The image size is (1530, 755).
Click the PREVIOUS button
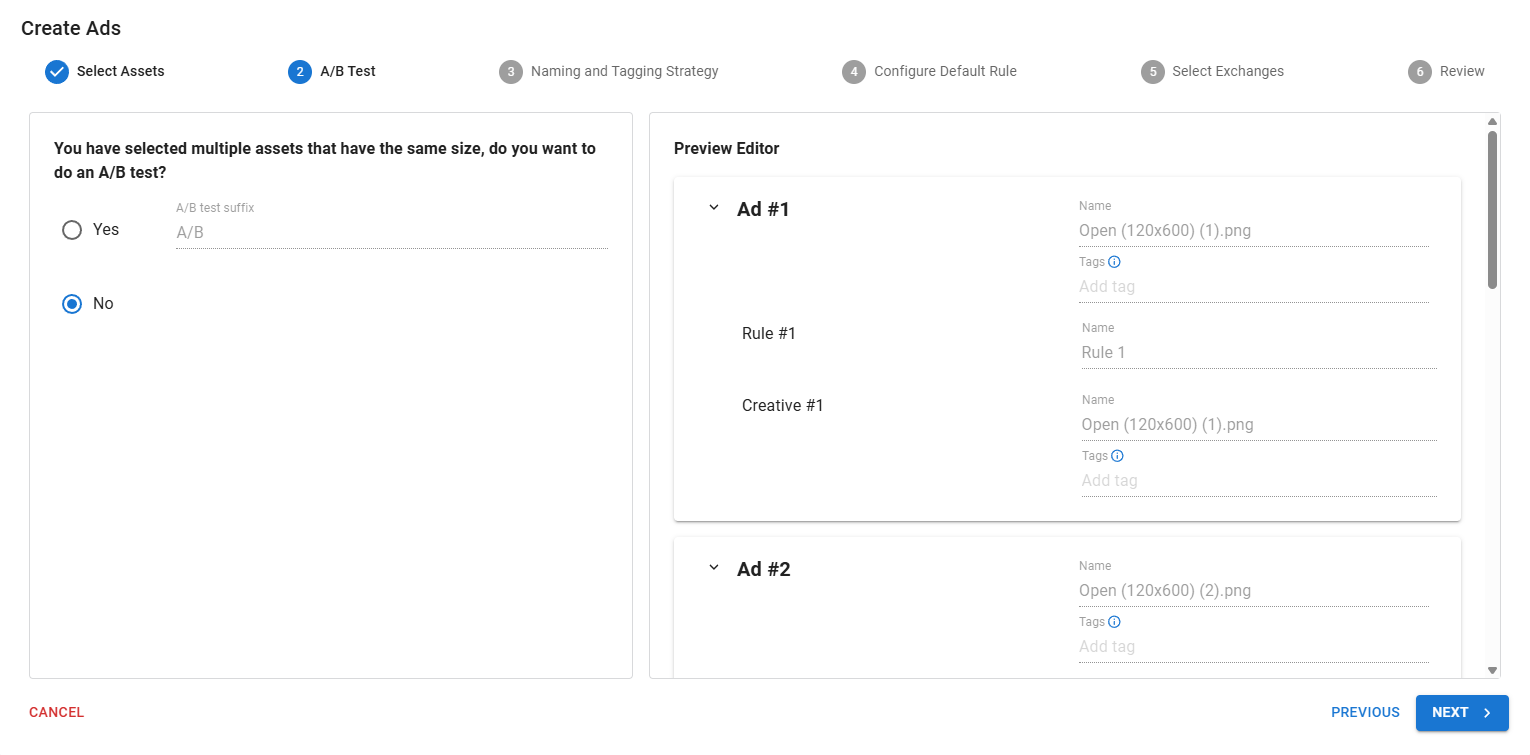[x=1364, y=713]
